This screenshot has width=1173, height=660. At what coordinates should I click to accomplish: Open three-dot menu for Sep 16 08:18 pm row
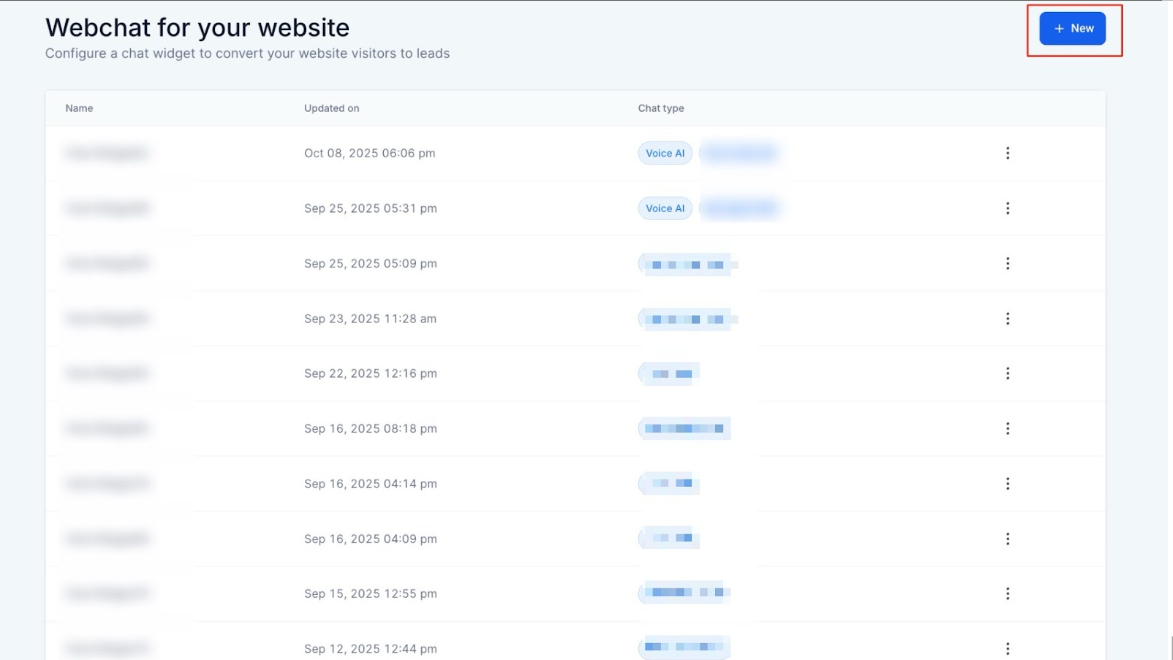point(1007,428)
